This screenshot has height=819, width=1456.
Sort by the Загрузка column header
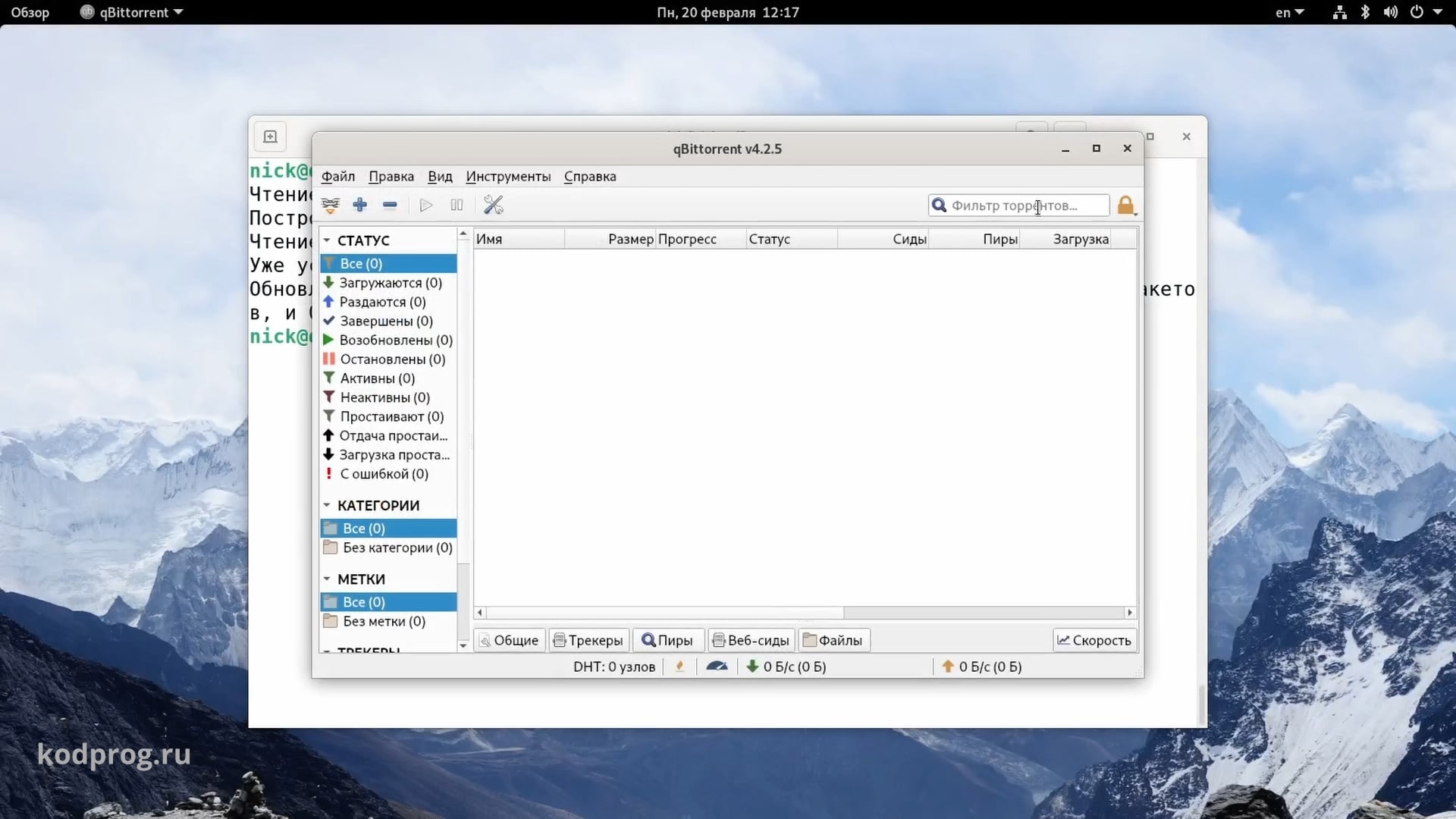1065,240
